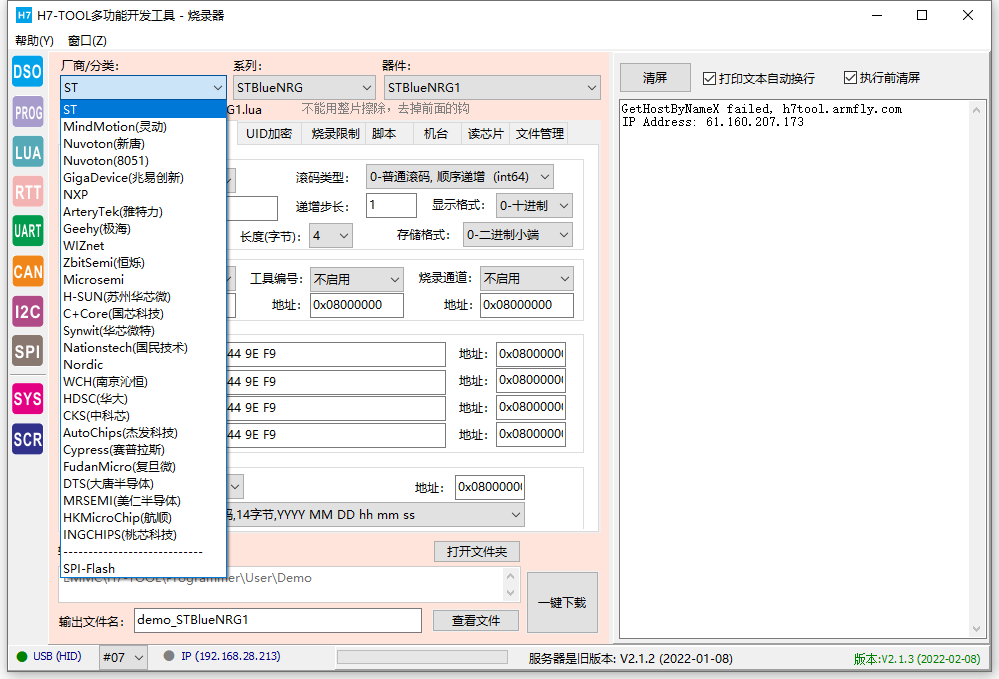Click the USB (HID) connection status

click(x=50, y=657)
